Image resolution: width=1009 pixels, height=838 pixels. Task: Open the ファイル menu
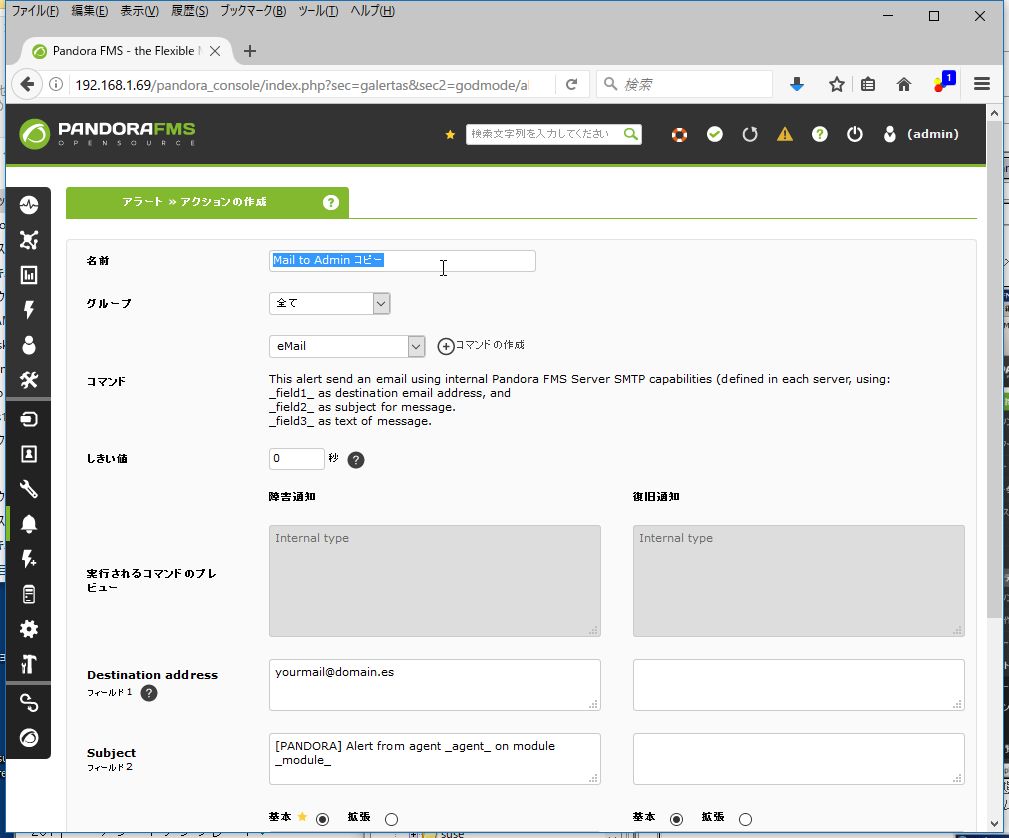pyautogui.click(x=35, y=11)
